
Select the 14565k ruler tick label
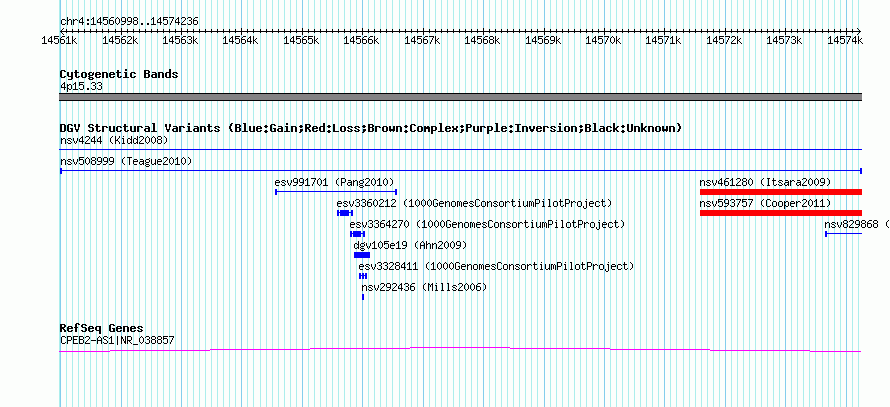point(301,40)
